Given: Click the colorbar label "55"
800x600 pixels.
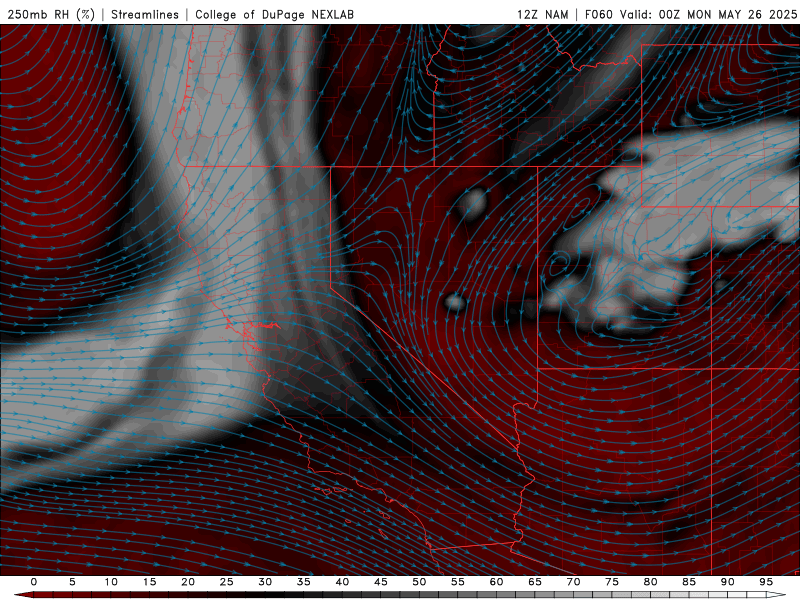Looking at the screenshot, I should pos(458,582).
